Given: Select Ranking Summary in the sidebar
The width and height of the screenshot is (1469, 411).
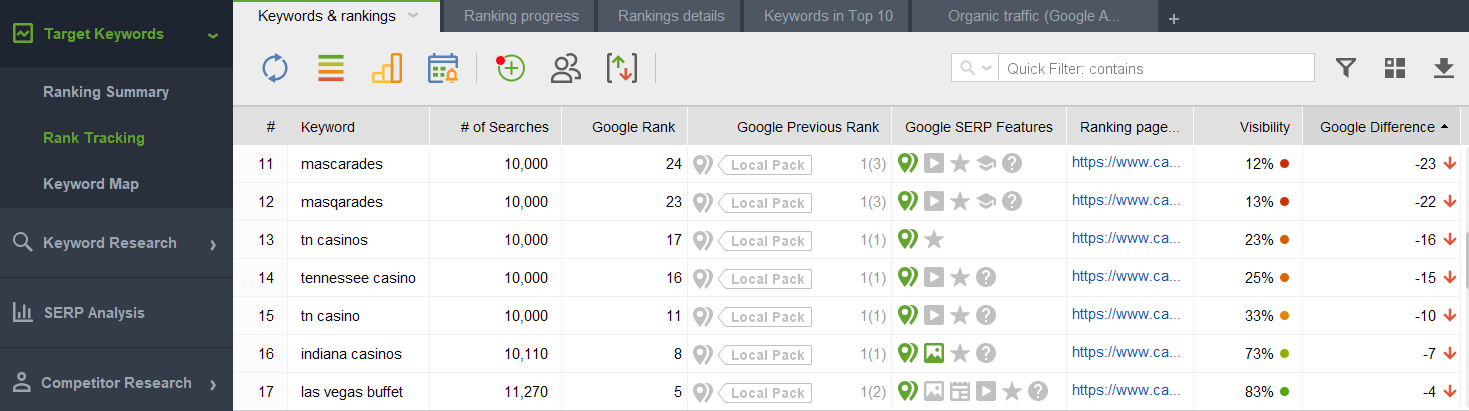Looking at the screenshot, I should tap(106, 92).
